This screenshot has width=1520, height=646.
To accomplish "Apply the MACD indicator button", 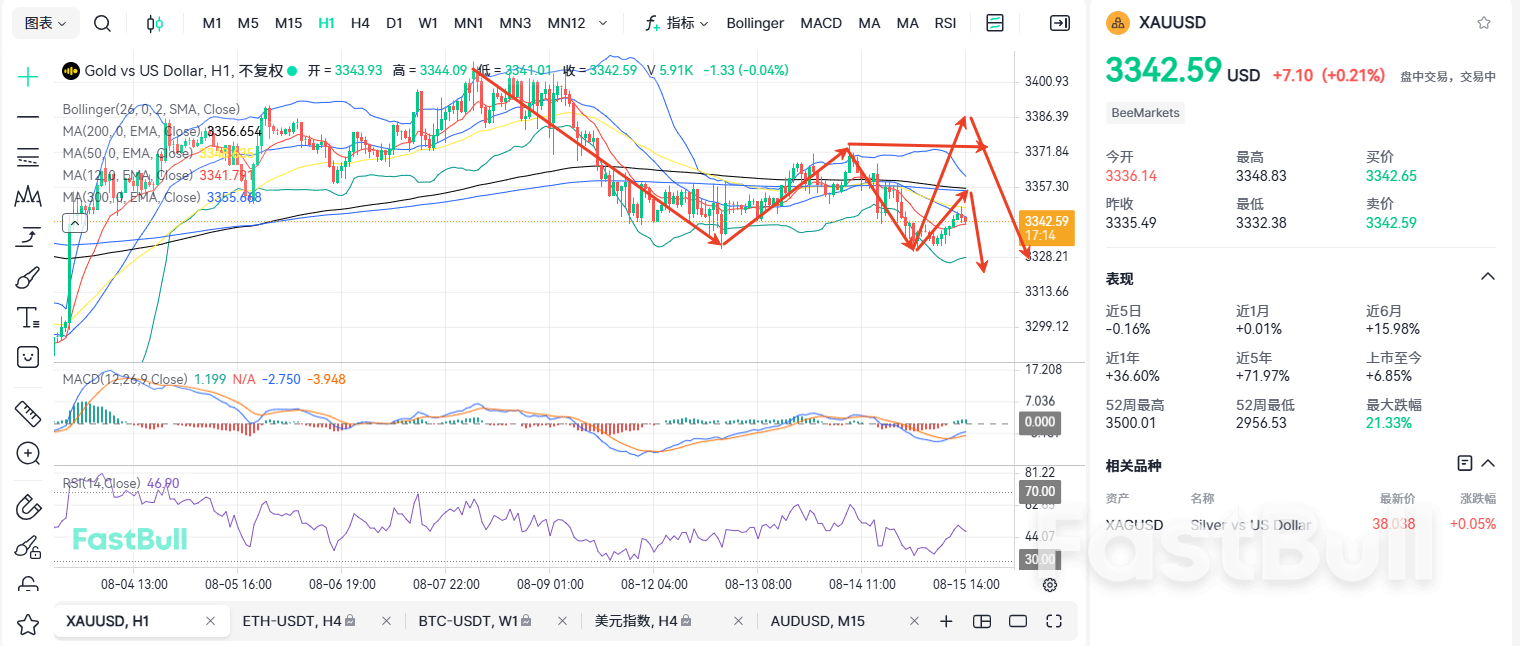I will pos(821,22).
